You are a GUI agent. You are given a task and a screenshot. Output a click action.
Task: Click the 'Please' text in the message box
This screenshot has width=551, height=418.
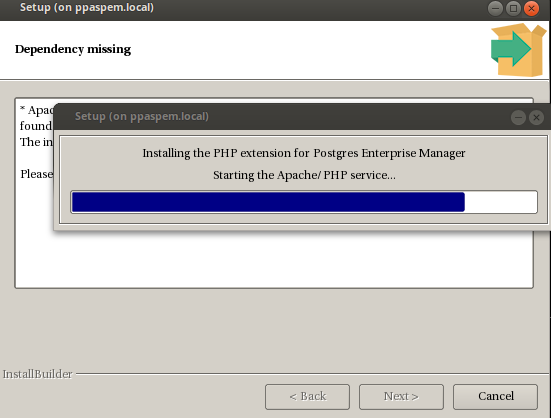tap(37, 174)
